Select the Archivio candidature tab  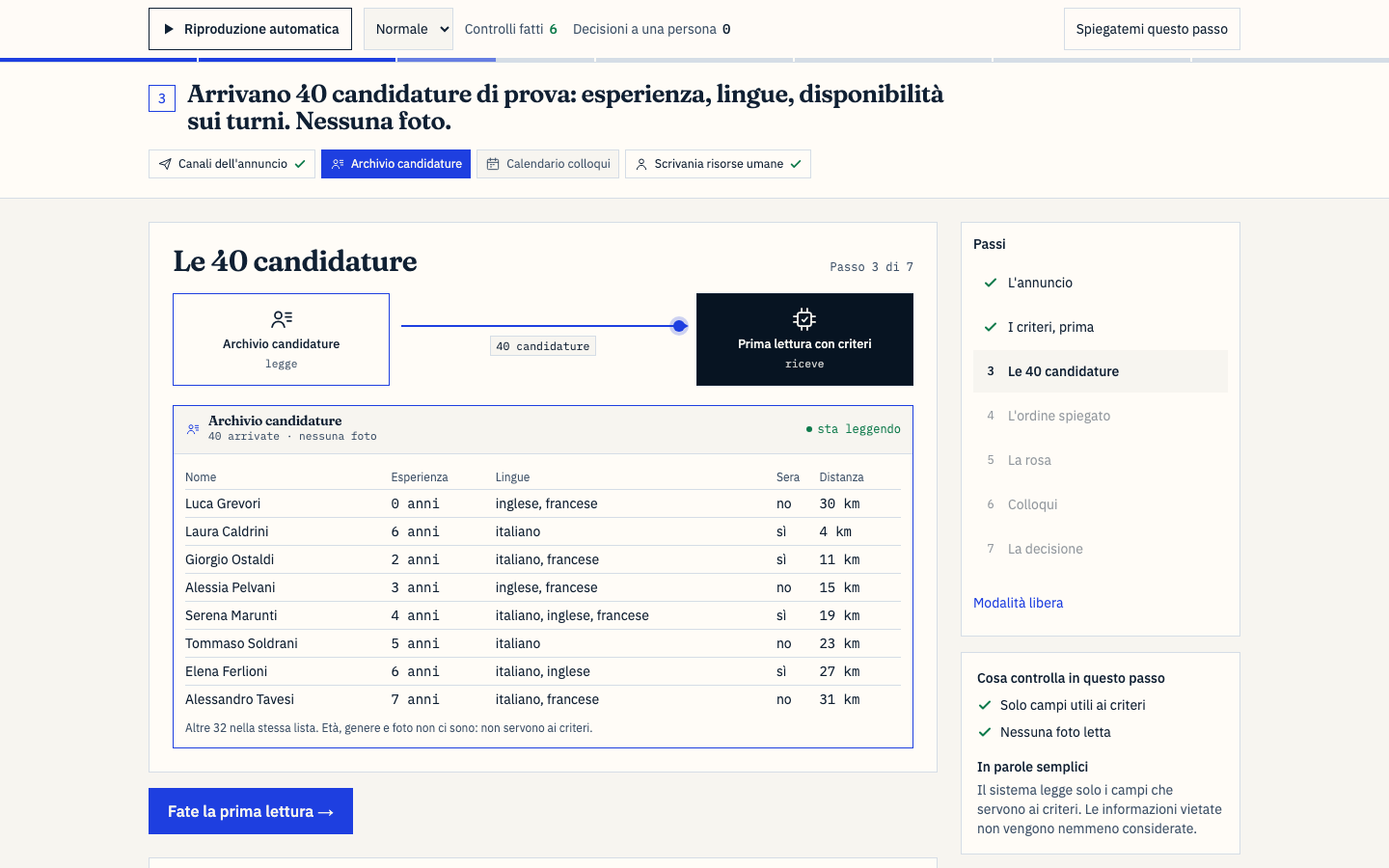click(395, 164)
